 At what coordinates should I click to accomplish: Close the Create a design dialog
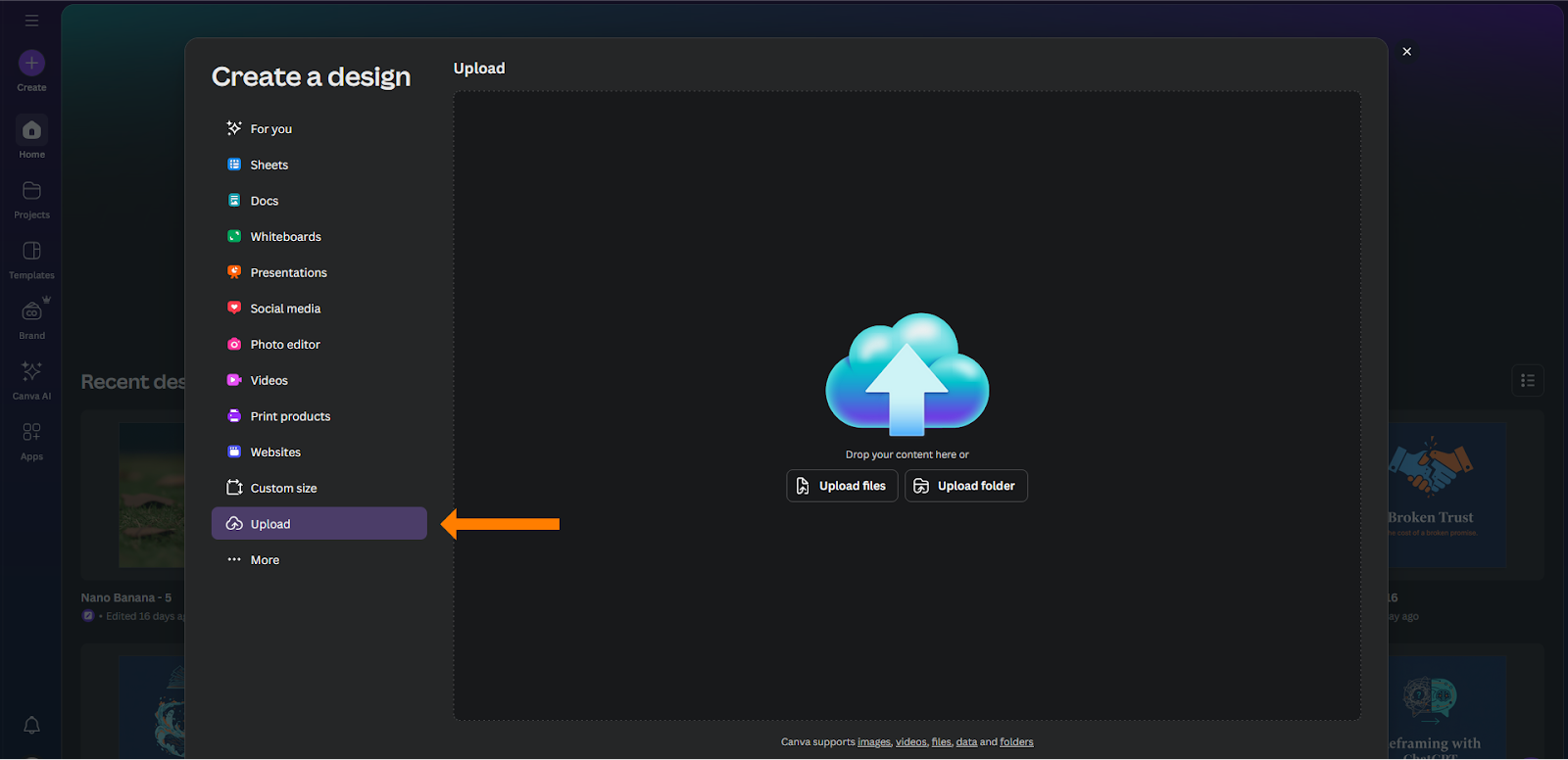1406,52
